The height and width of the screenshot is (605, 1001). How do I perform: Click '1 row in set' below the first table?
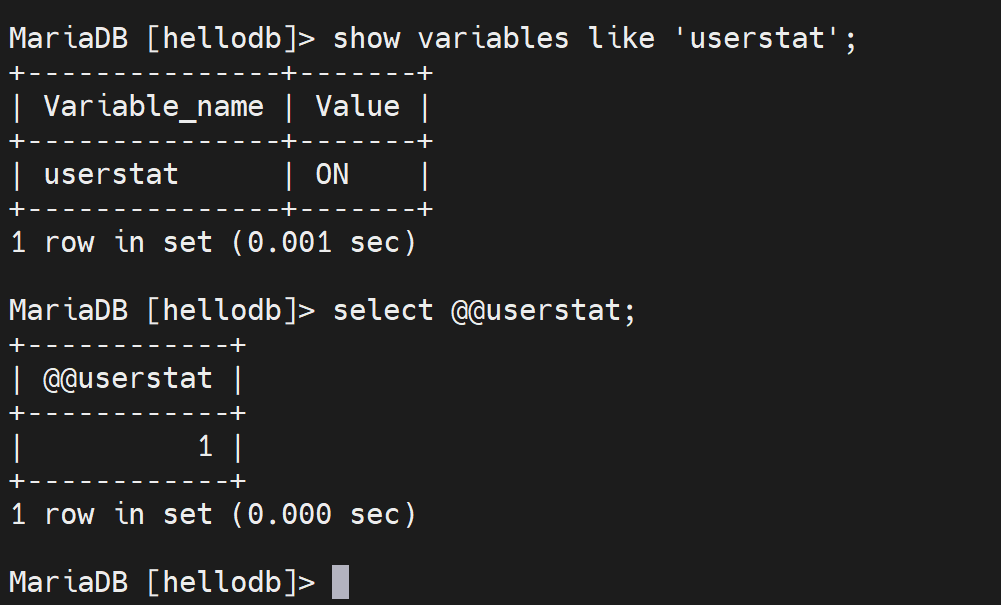click(111, 243)
